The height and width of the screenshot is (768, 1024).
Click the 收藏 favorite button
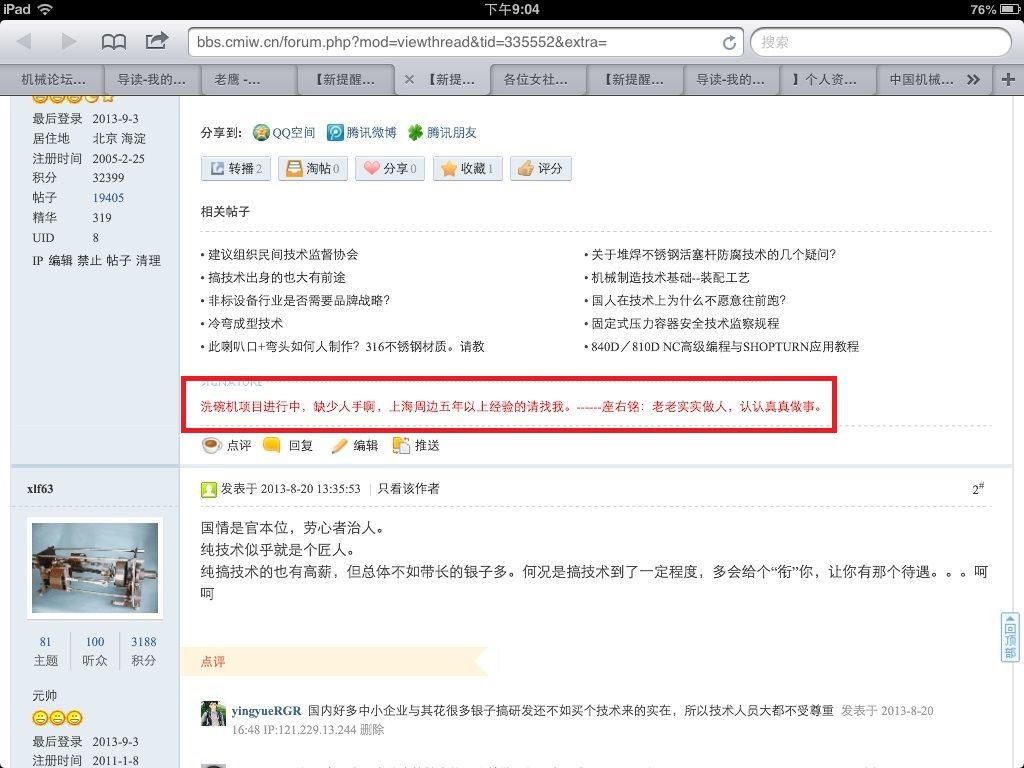467,169
